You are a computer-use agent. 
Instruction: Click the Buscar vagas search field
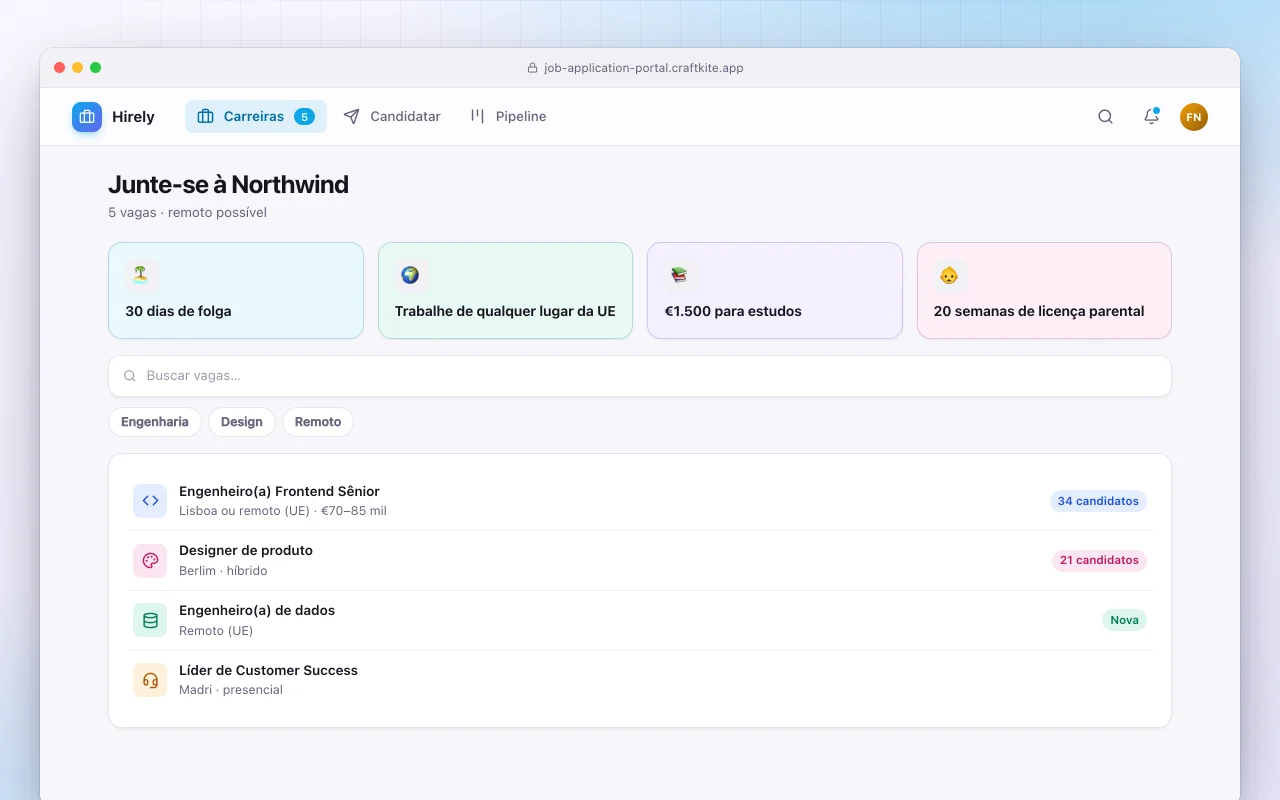point(640,376)
